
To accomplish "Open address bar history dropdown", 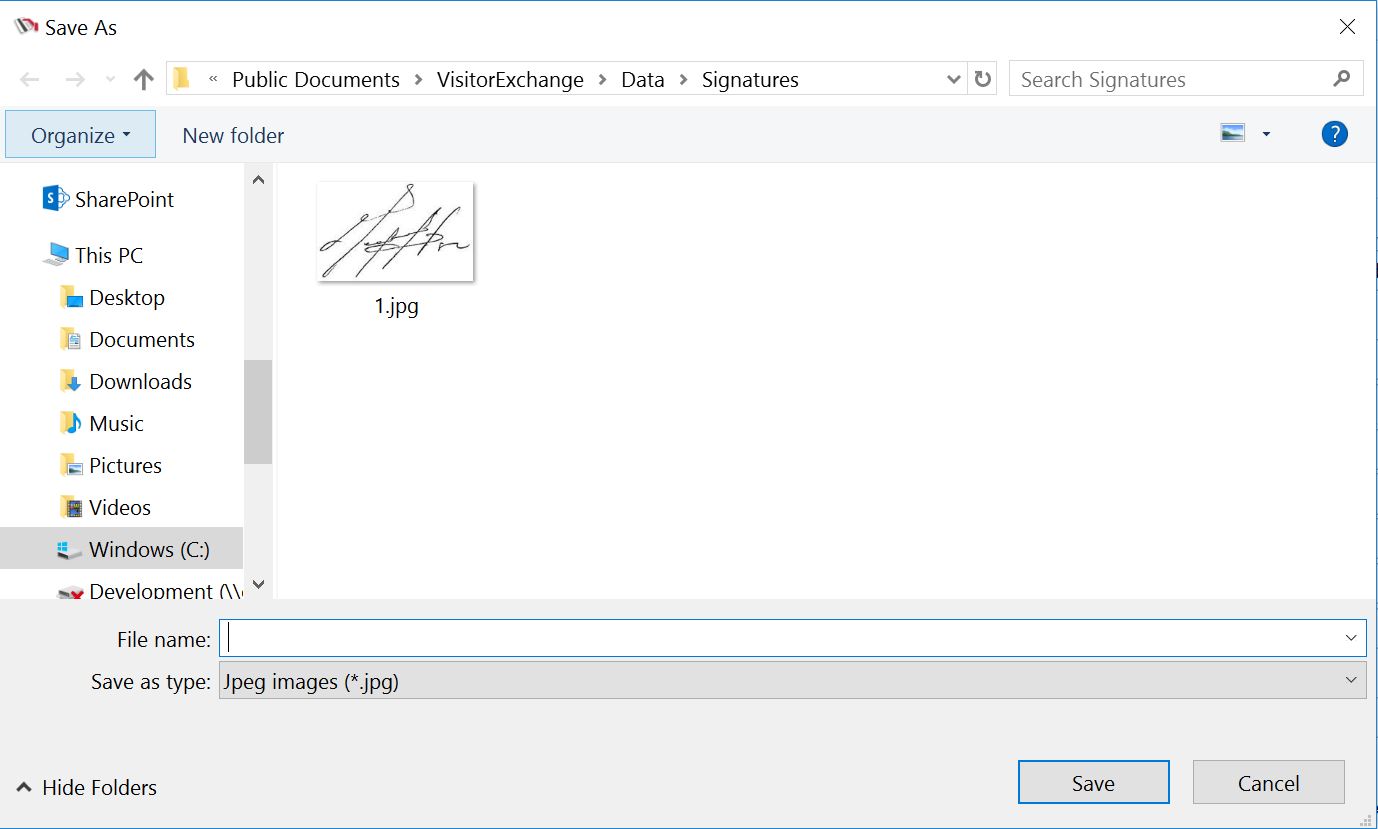I will pos(954,80).
